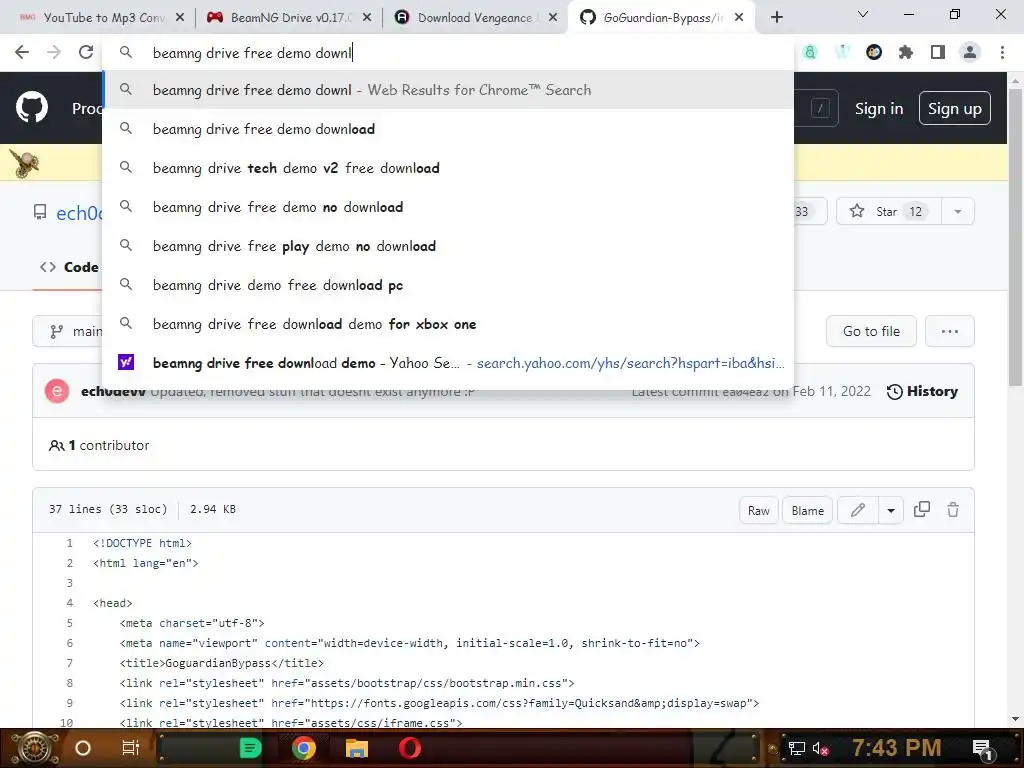Toggle the browser side panel icon
The height and width of the screenshot is (768, 1024).
click(938, 52)
